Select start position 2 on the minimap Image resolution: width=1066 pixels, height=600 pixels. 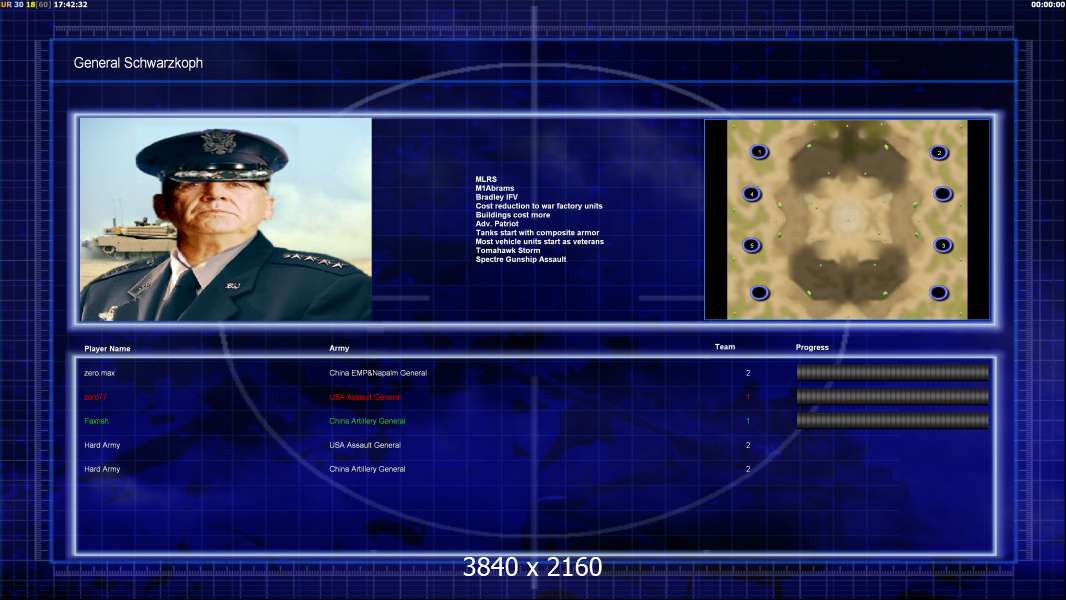(938, 153)
